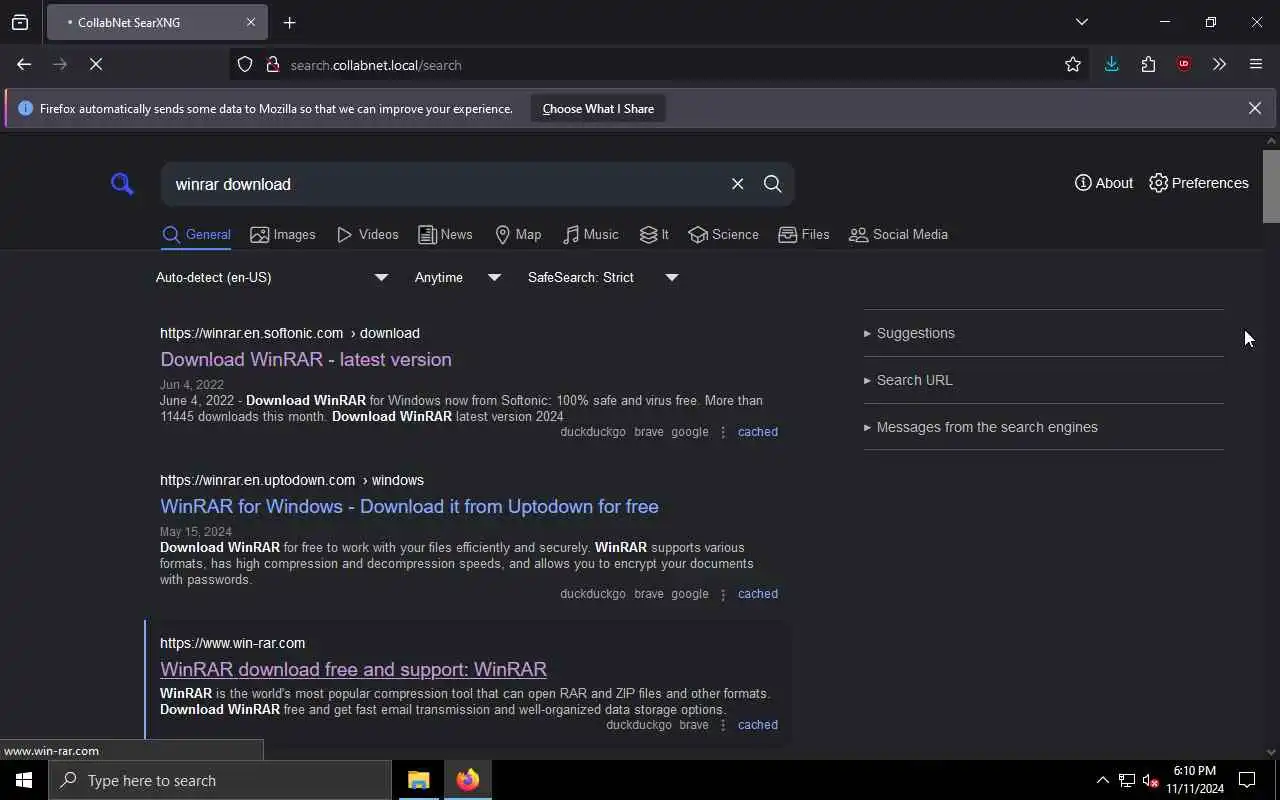Open the Firefox downloads panel
Image resolution: width=1280 pixels, height=800 pixels.
pyautogui.click(x=1111, y=64)
